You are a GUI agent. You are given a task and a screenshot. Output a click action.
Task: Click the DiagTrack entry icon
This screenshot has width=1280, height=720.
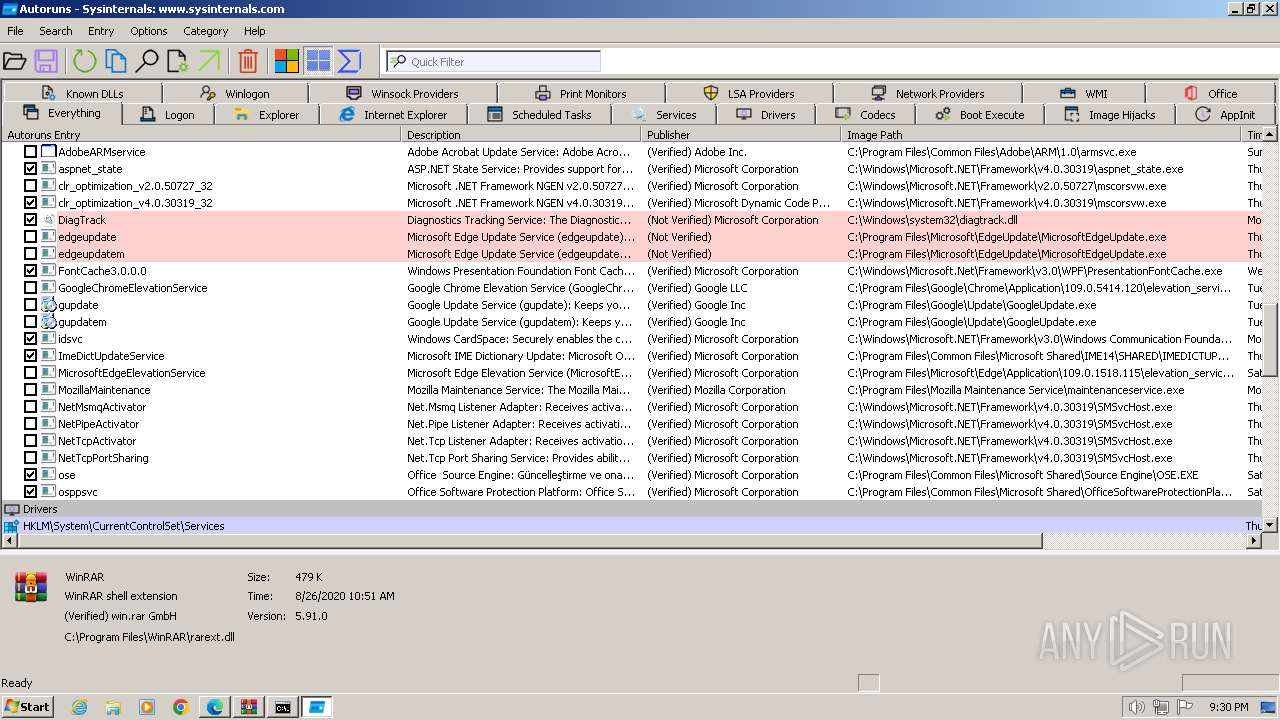tap(48, 220)
